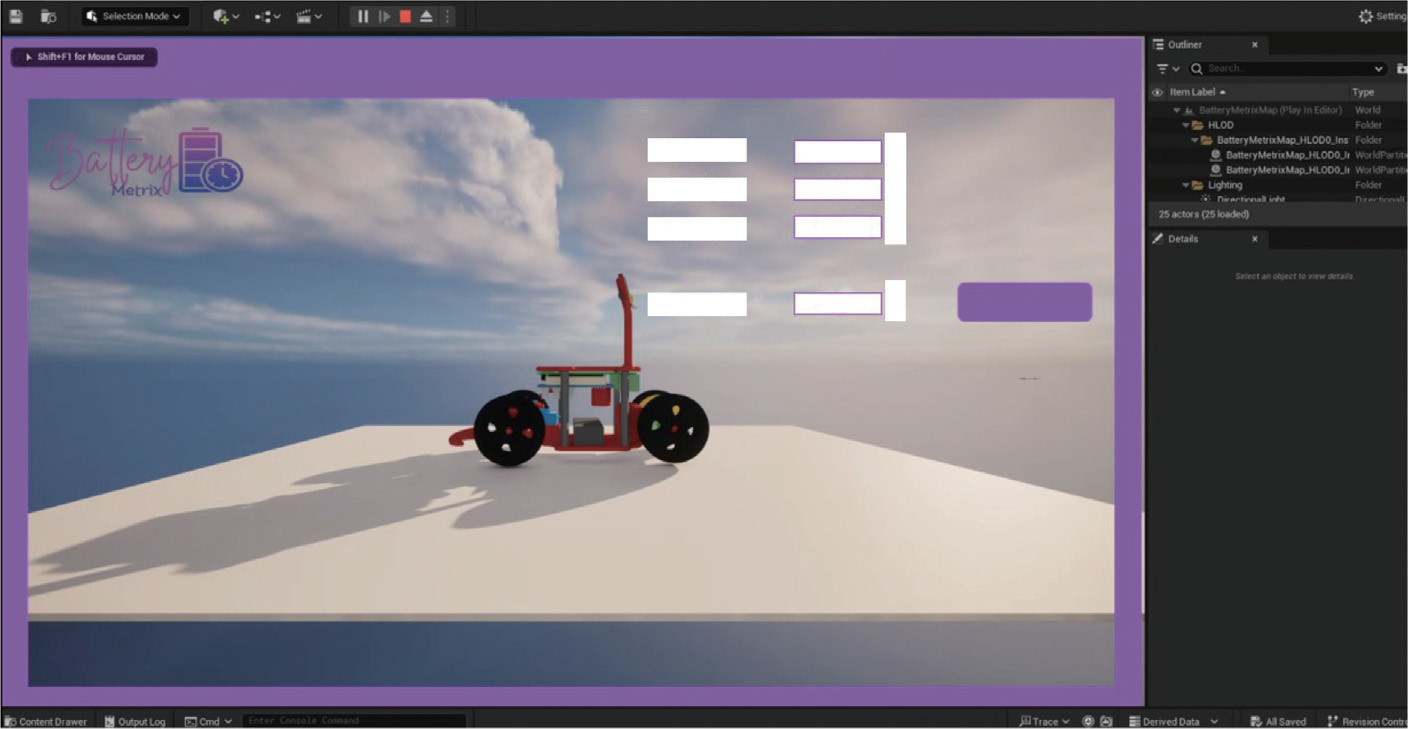Click the Battery Metrix logo
1408x729 pixels.
[x=146, y=161]
